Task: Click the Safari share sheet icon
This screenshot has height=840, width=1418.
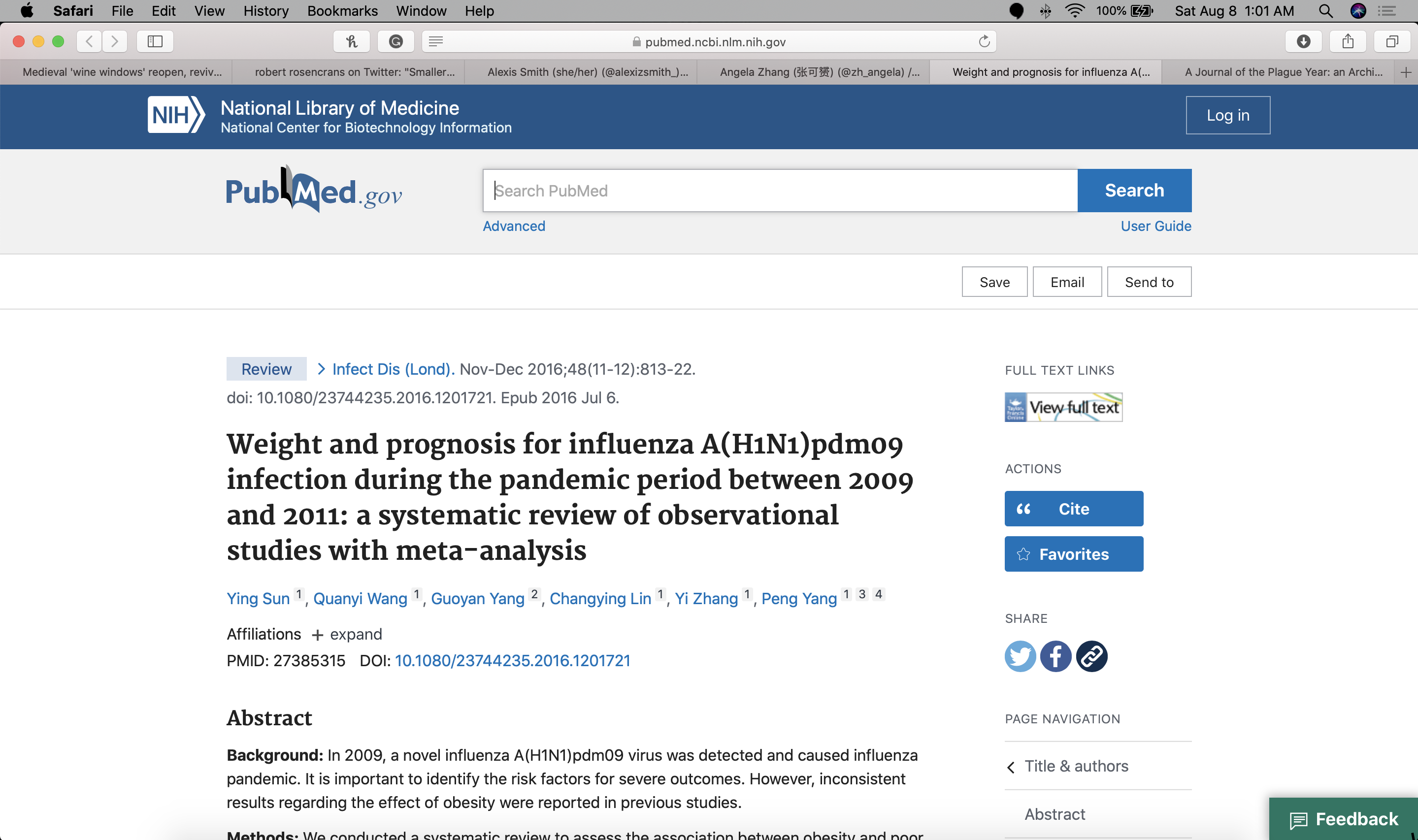Action: [x=1348, y=41]
